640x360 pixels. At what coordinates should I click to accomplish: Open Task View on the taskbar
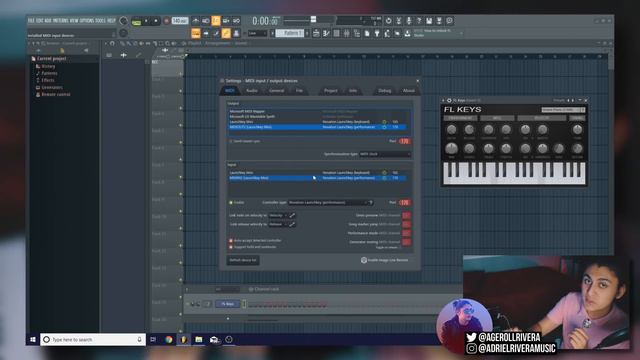tap(153, 339)
